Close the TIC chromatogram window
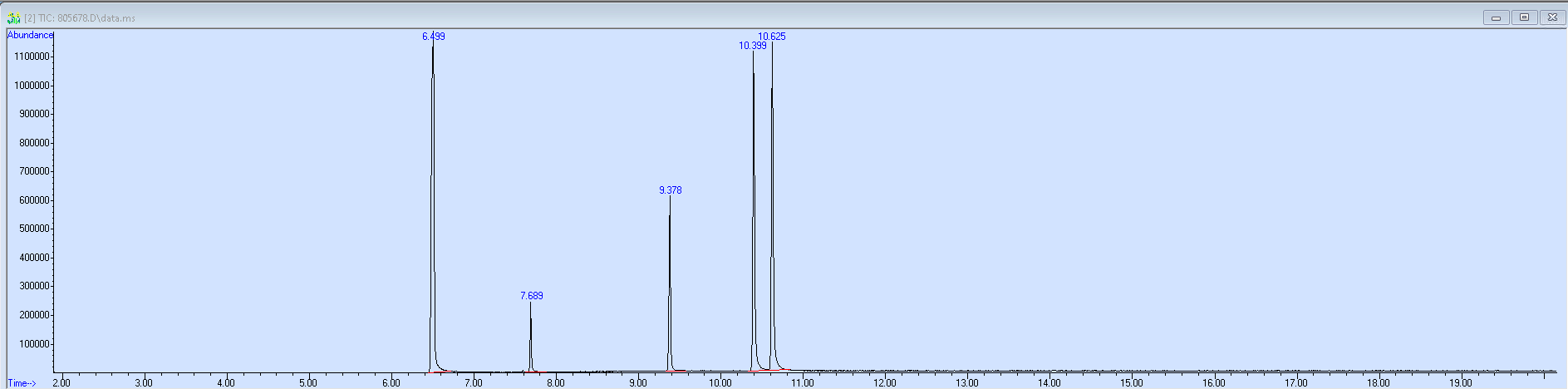This screenshot has width=1568, height=389. [1552, 17]
